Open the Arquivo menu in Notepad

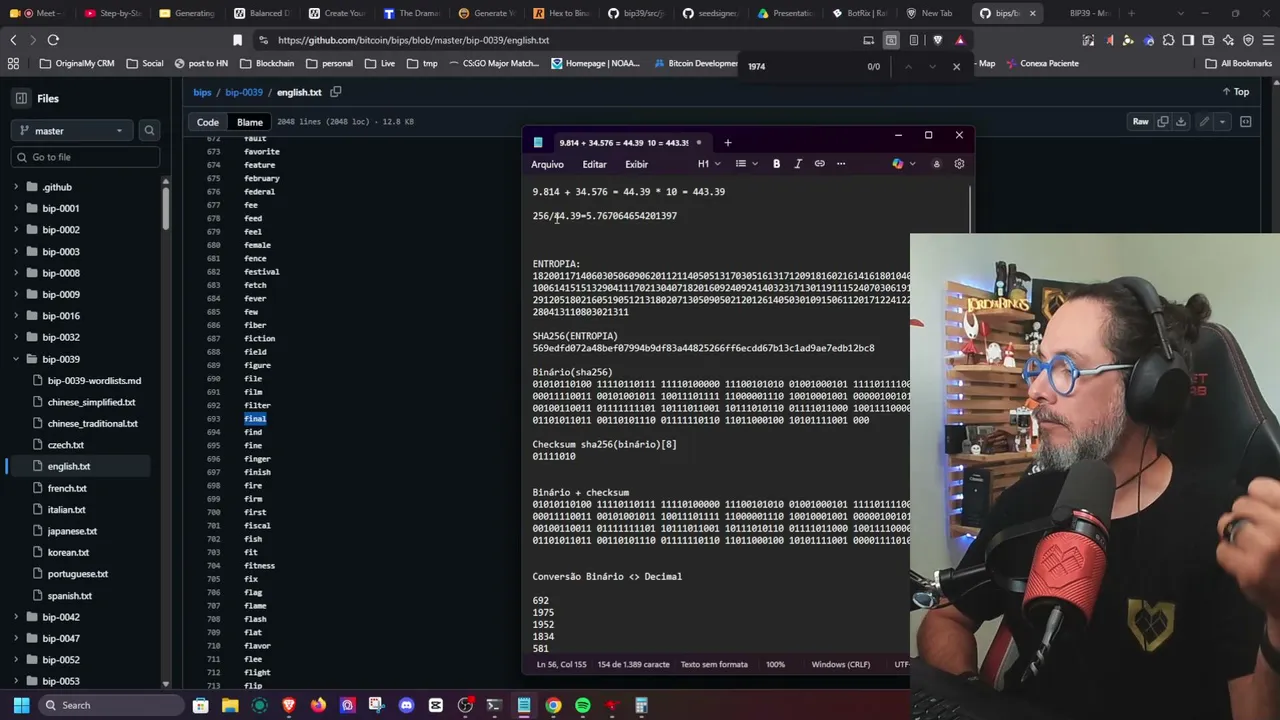[547, 164]
